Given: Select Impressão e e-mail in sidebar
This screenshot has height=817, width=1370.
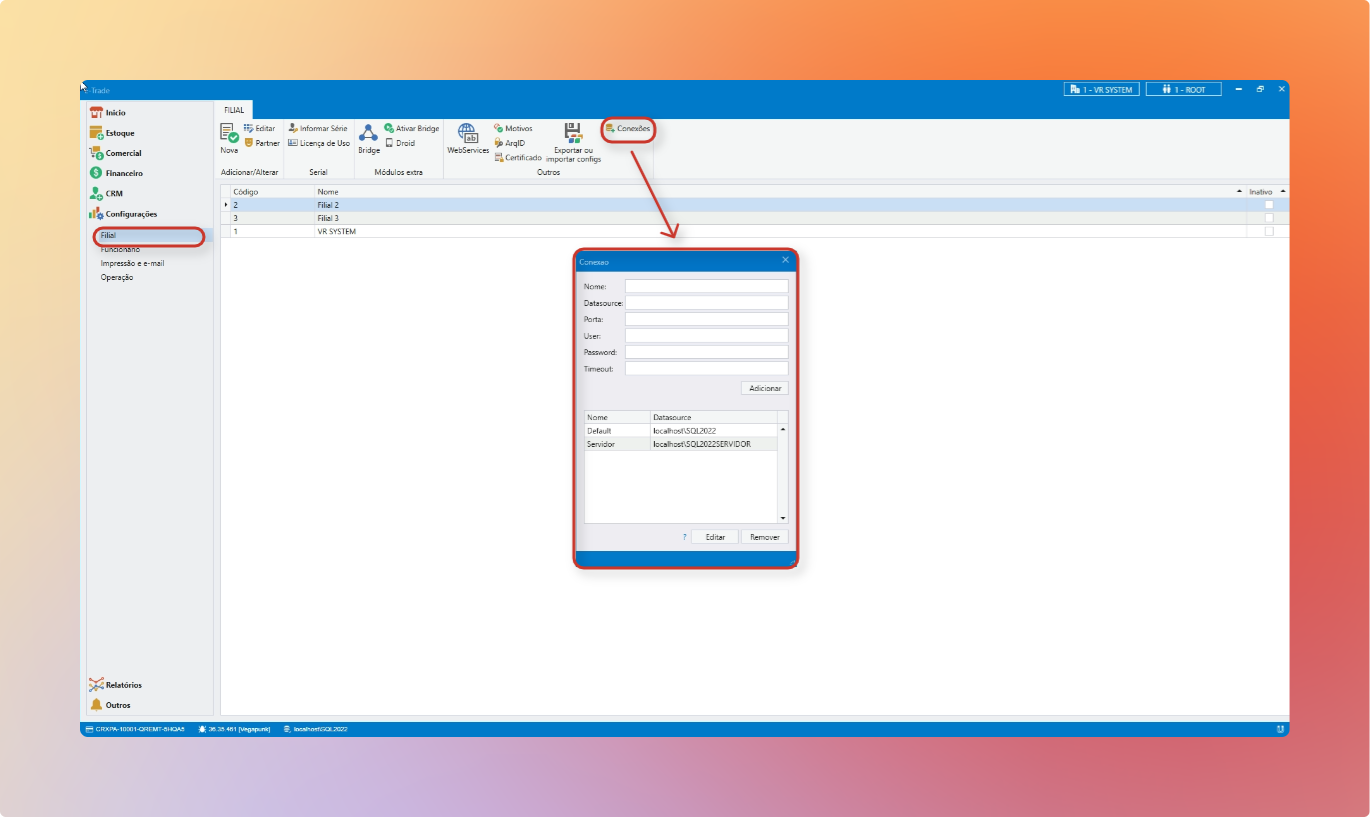Looking at the screenshot, I should [132, 264].
